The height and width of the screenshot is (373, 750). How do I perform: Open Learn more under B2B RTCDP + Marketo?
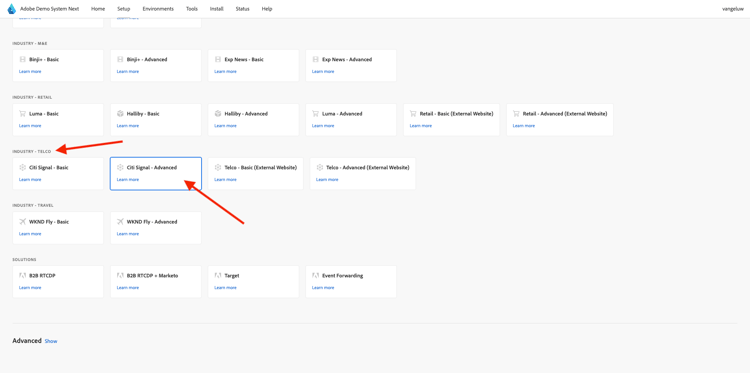[x=128, y=288]
